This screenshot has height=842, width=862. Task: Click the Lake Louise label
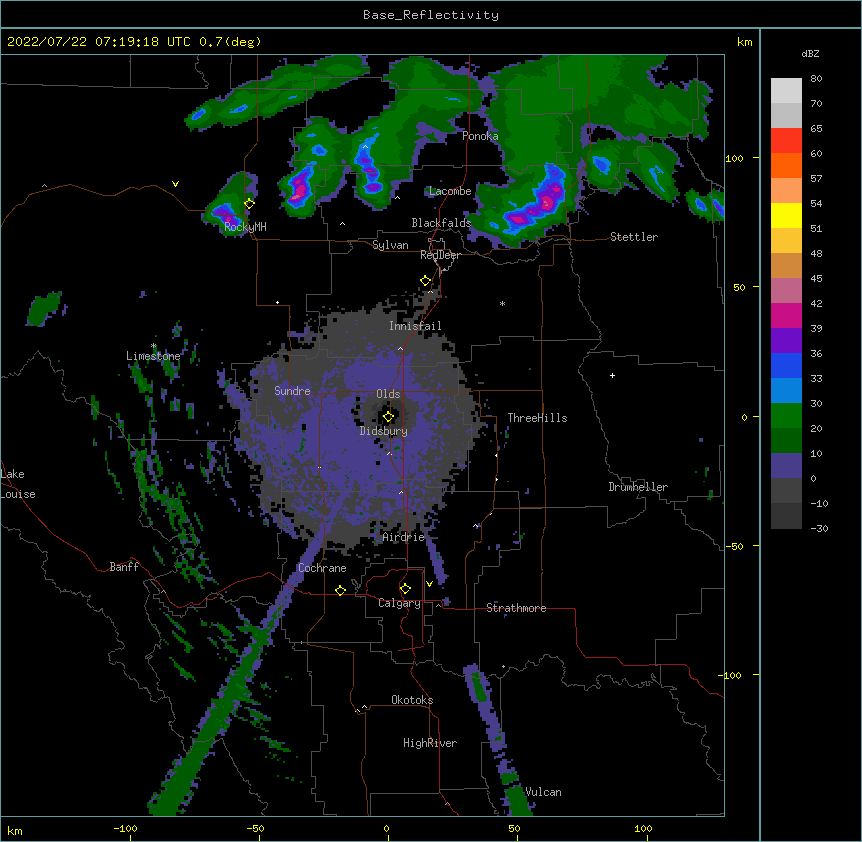coord(18,484)
